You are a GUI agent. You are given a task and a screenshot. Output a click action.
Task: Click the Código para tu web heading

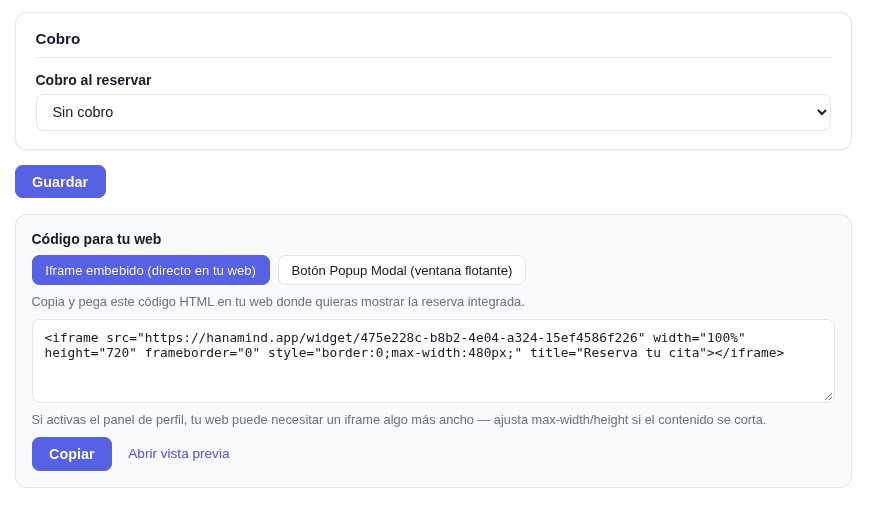click(96, 239)
